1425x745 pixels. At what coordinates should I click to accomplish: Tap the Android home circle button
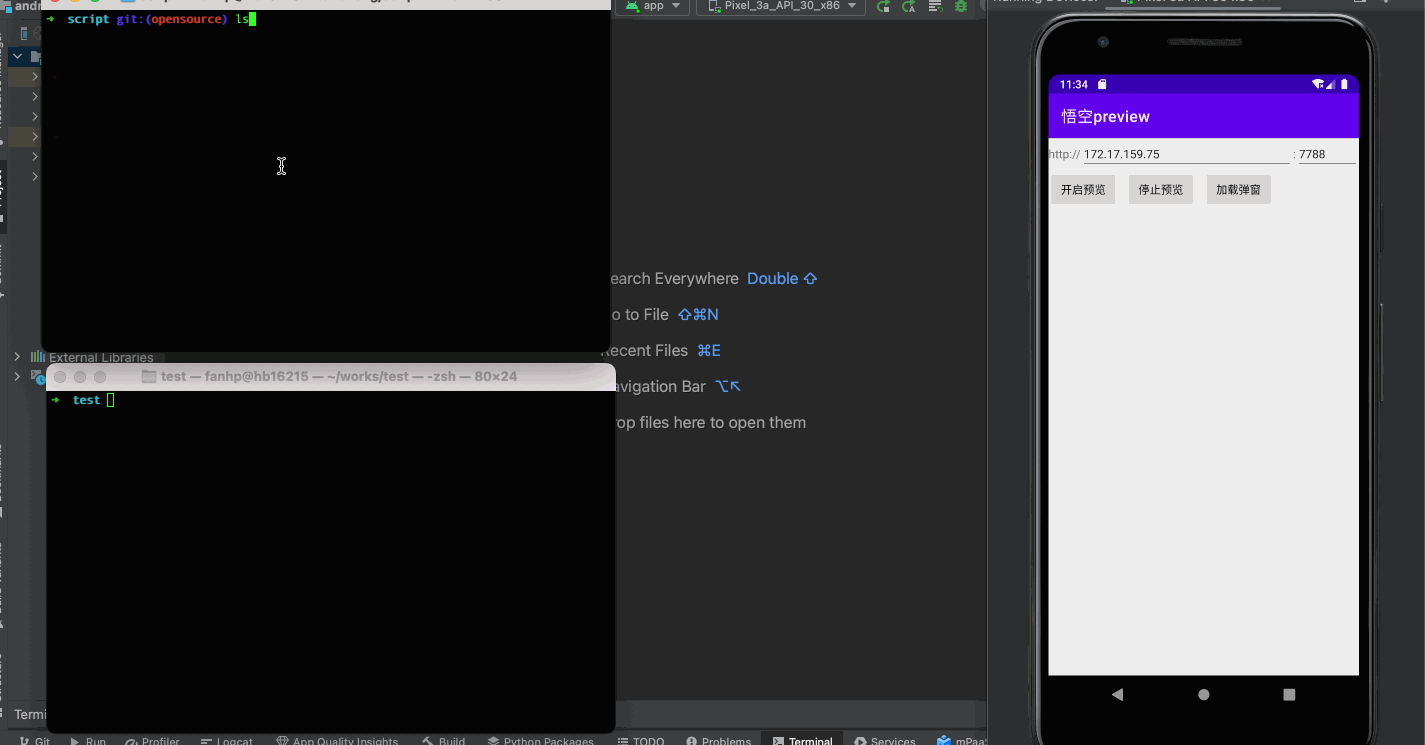(1204, 694)
